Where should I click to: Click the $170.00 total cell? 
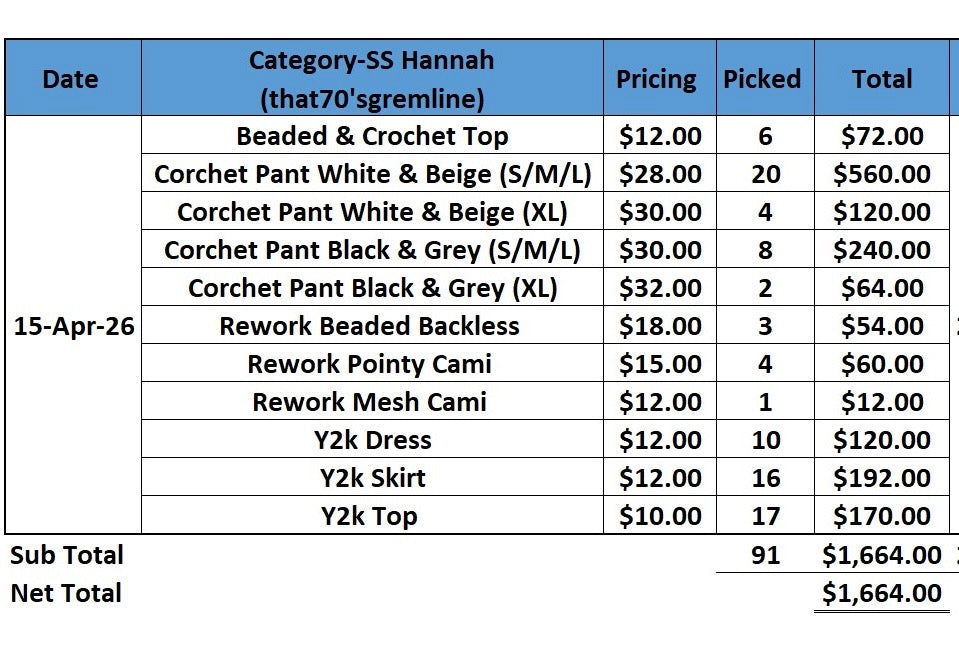click(882, 515)
